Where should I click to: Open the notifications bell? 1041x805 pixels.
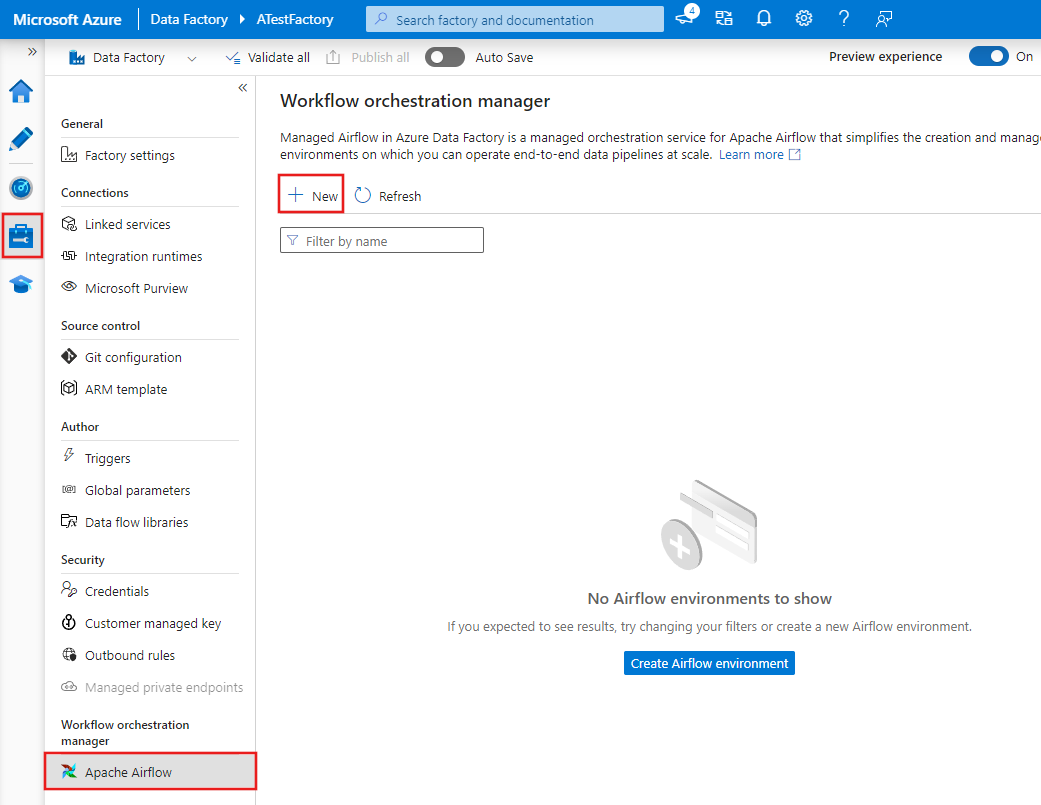[x=764, y=19]
